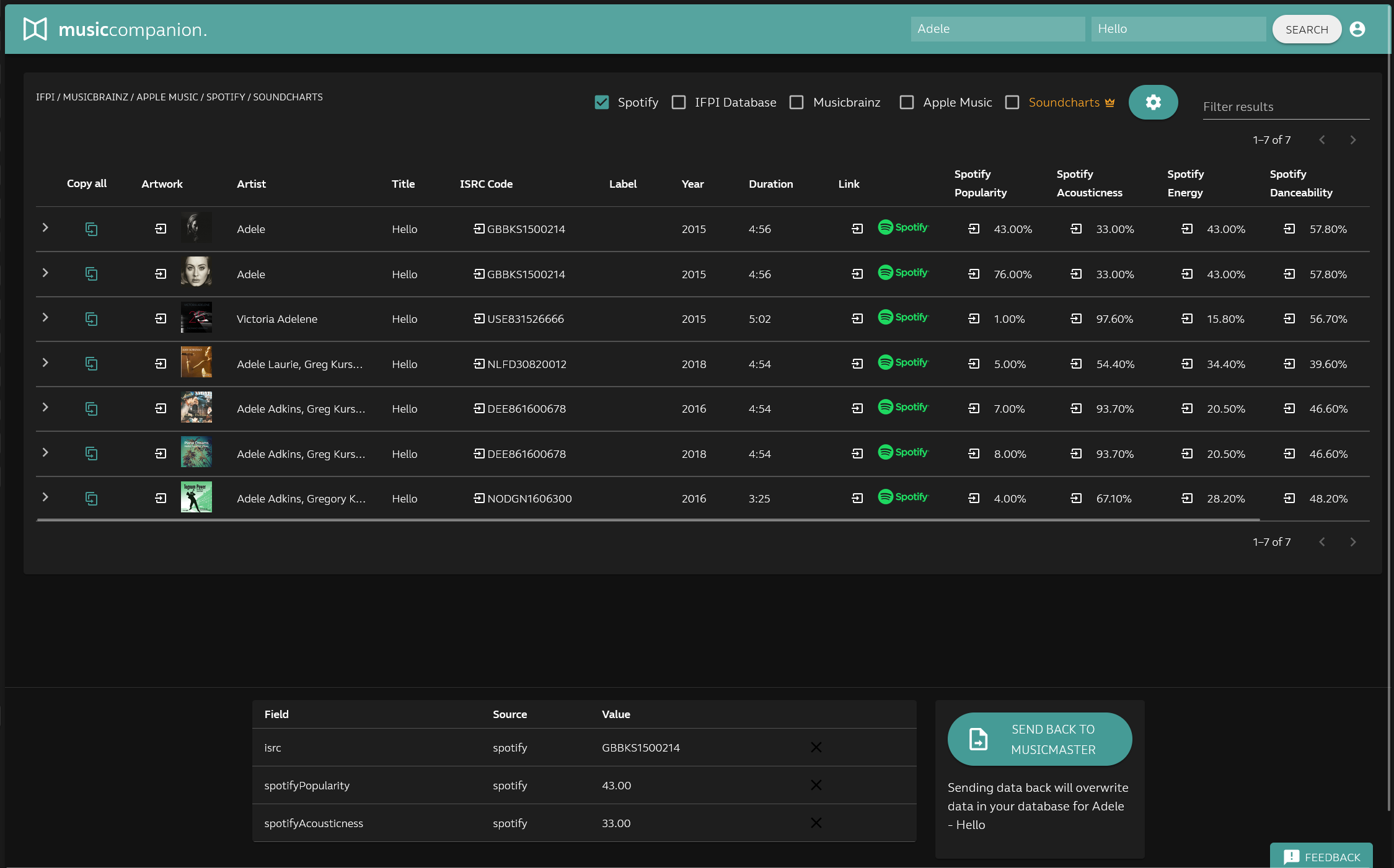Copy energy value 15.80%
The image size is (1394, 868).
pyautogui.click(x=1187, y=318)
